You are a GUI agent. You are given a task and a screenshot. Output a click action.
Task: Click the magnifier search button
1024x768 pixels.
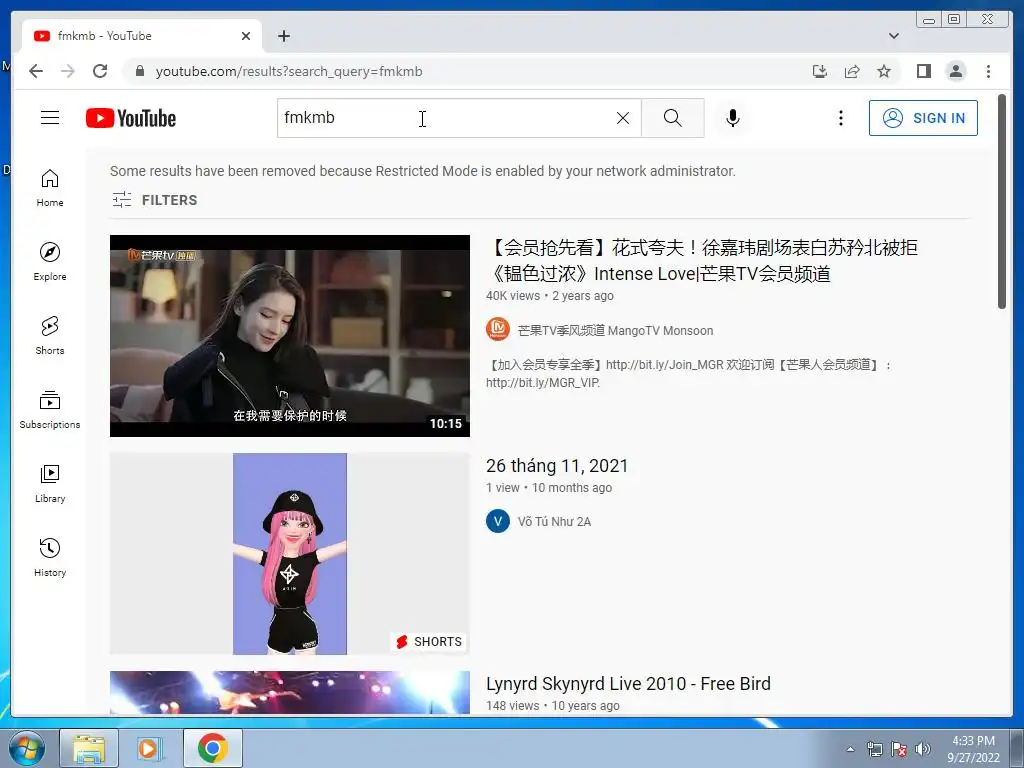coord(673,118)
